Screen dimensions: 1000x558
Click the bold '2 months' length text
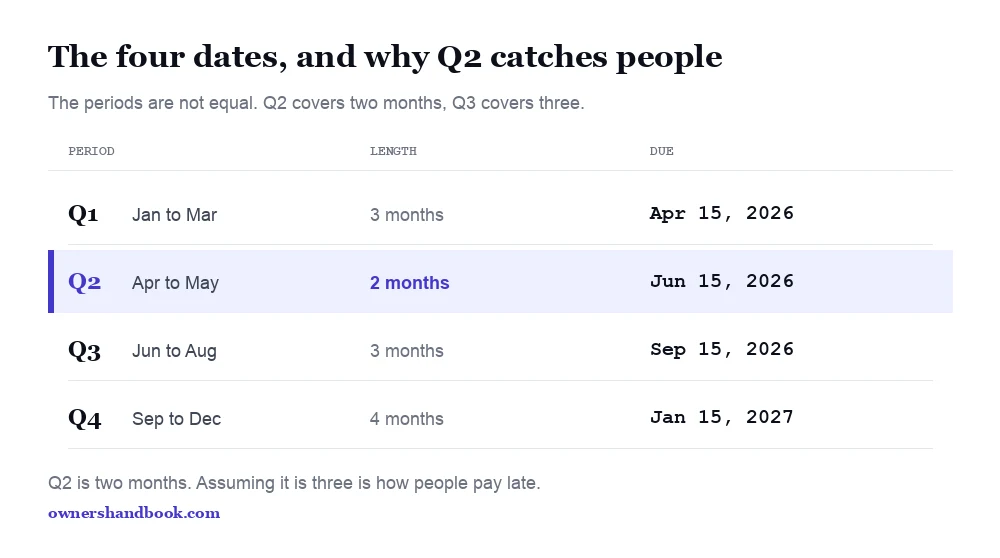[x=409, y=283]
